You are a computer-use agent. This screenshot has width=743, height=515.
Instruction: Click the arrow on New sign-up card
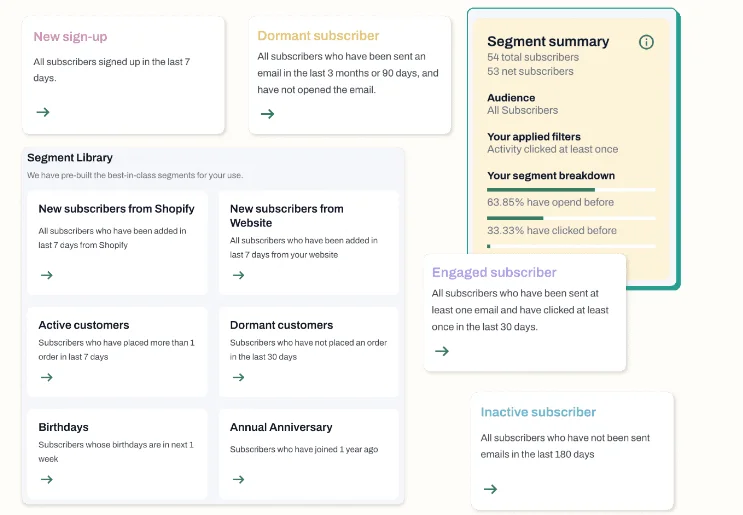[x=43, y=112]
